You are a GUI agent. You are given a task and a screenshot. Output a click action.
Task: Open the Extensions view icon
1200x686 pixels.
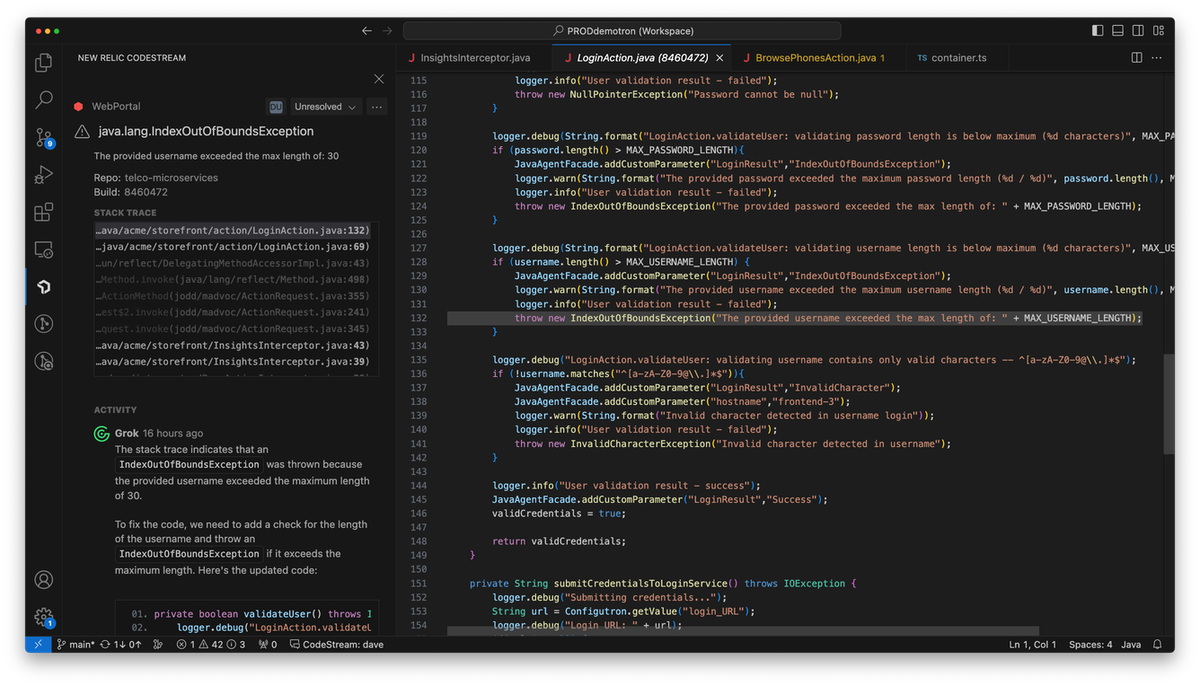[x=44, y=212]
